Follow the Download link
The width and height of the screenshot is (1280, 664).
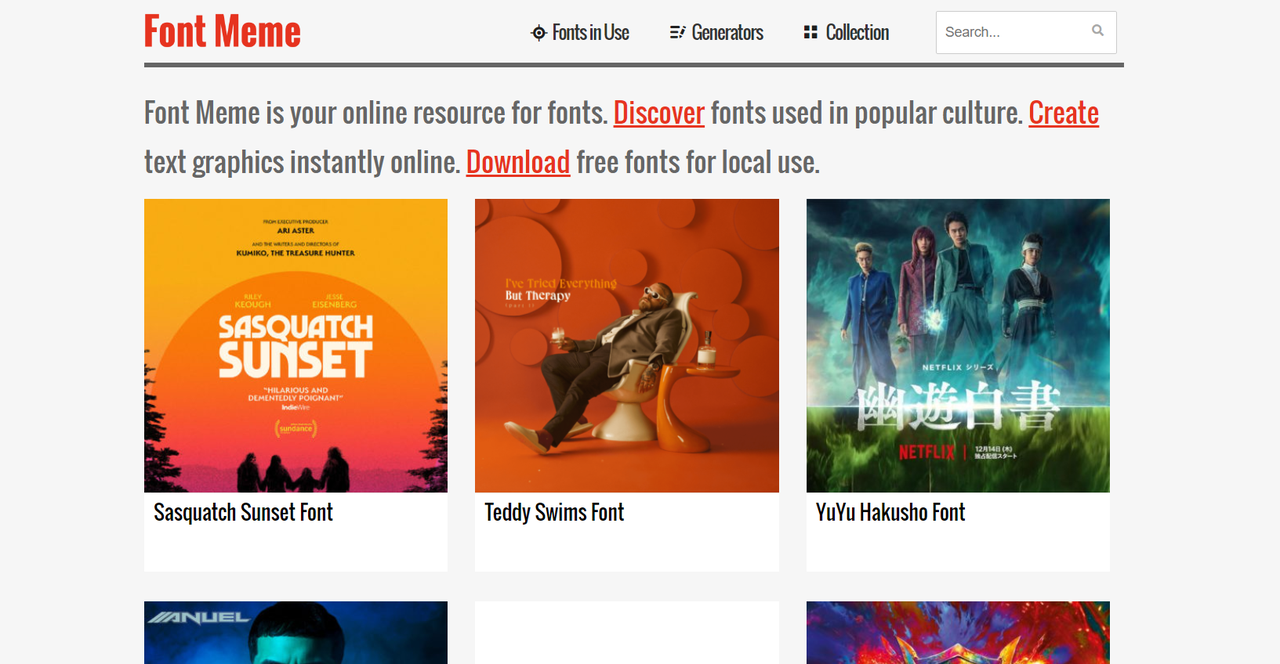(518, 162)
